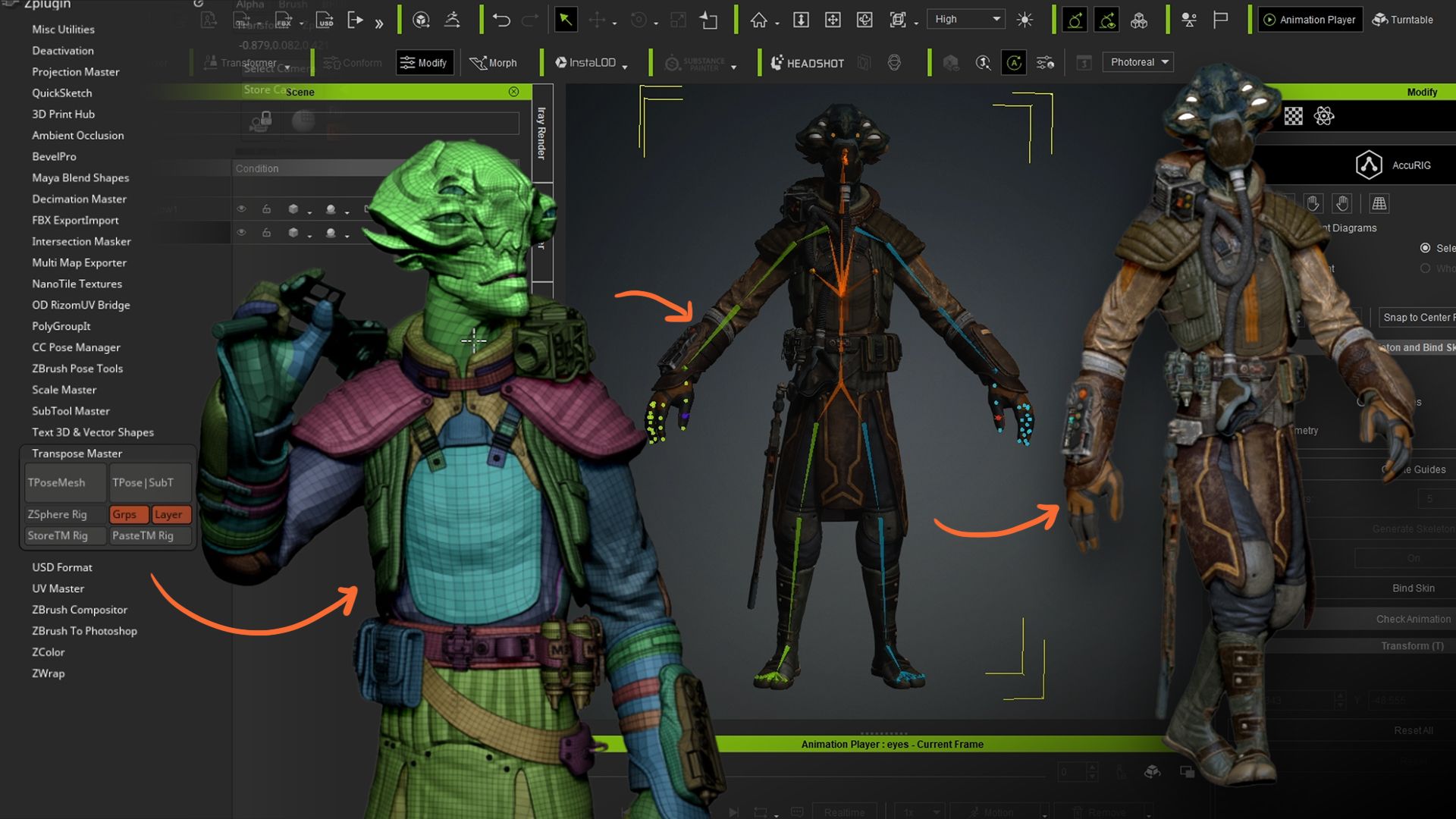Click the atom physics icon
Screen dimensions: 1456x819
[x=1324, y=116]
